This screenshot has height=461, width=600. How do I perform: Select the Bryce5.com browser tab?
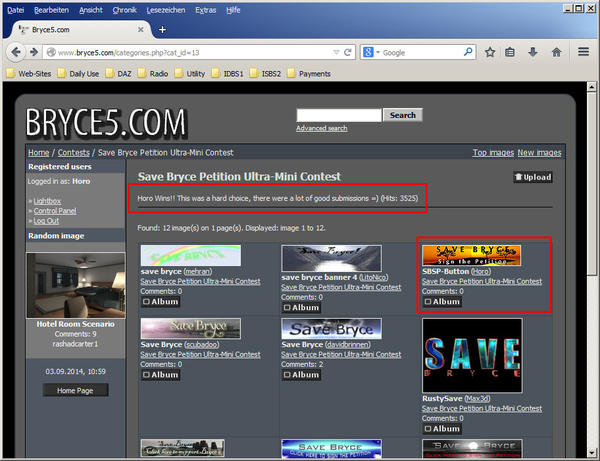click(78, 29)
